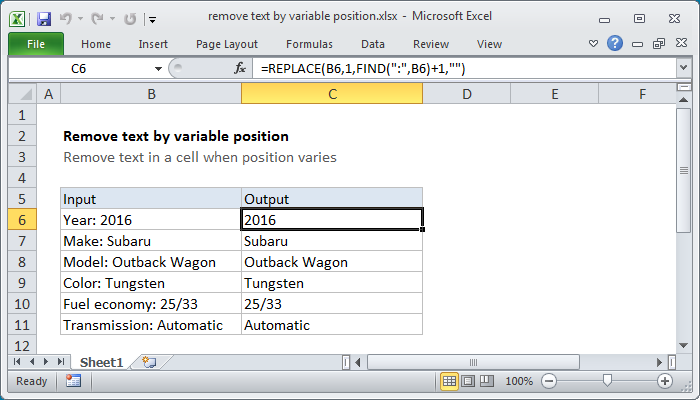Select the 'Fuel economy: 25/33' cell

[x=151, y=304]
